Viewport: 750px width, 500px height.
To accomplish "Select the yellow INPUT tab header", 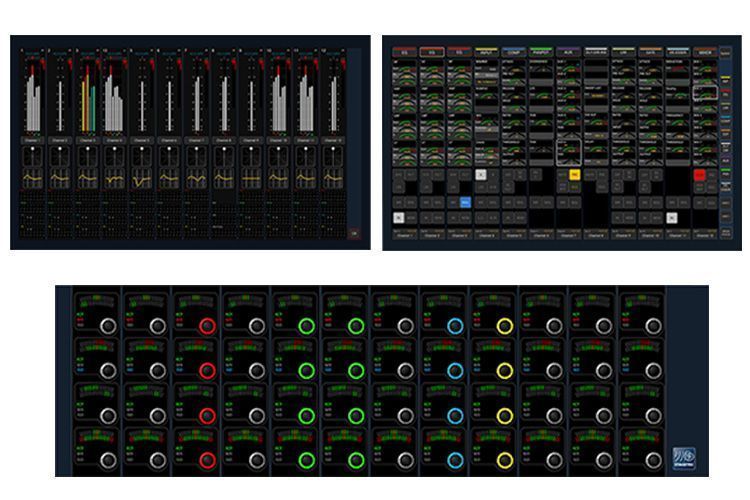I will click(x=486, y=52).
